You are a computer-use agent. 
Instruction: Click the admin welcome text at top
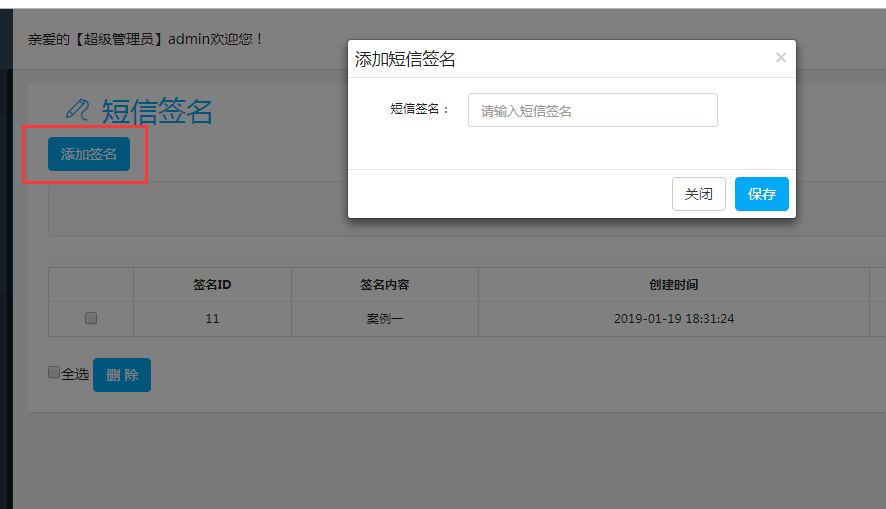(x=145, y=39)
